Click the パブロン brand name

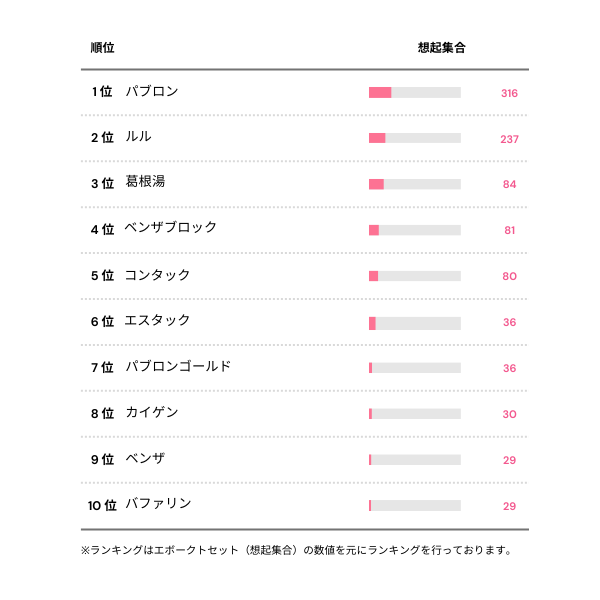[152, 92]
